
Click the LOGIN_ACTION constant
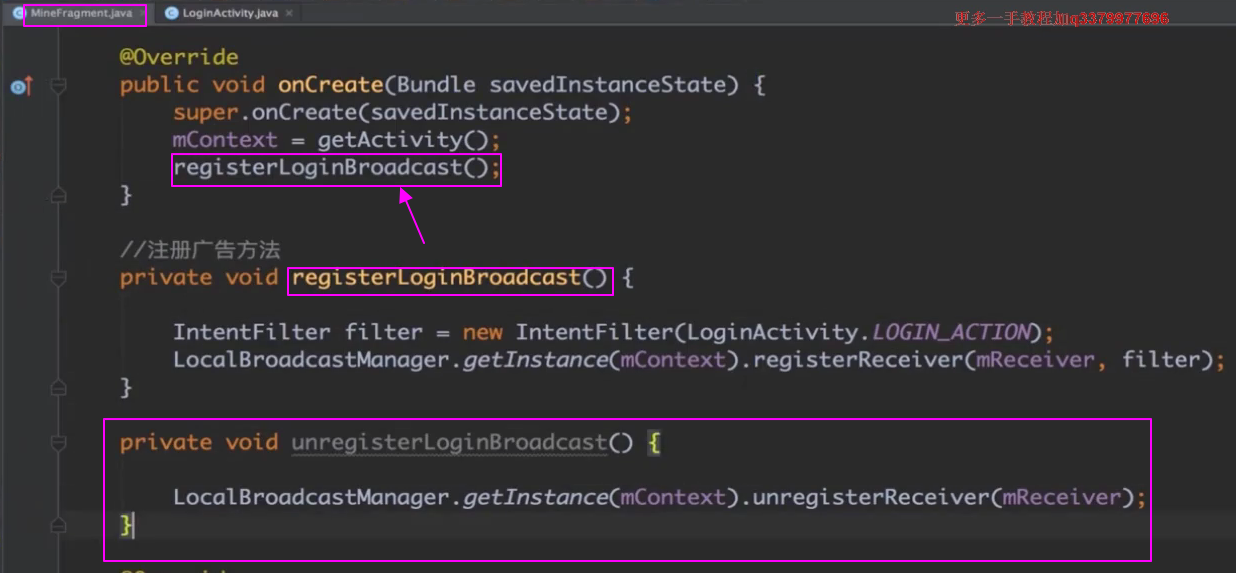coord(951,332)
